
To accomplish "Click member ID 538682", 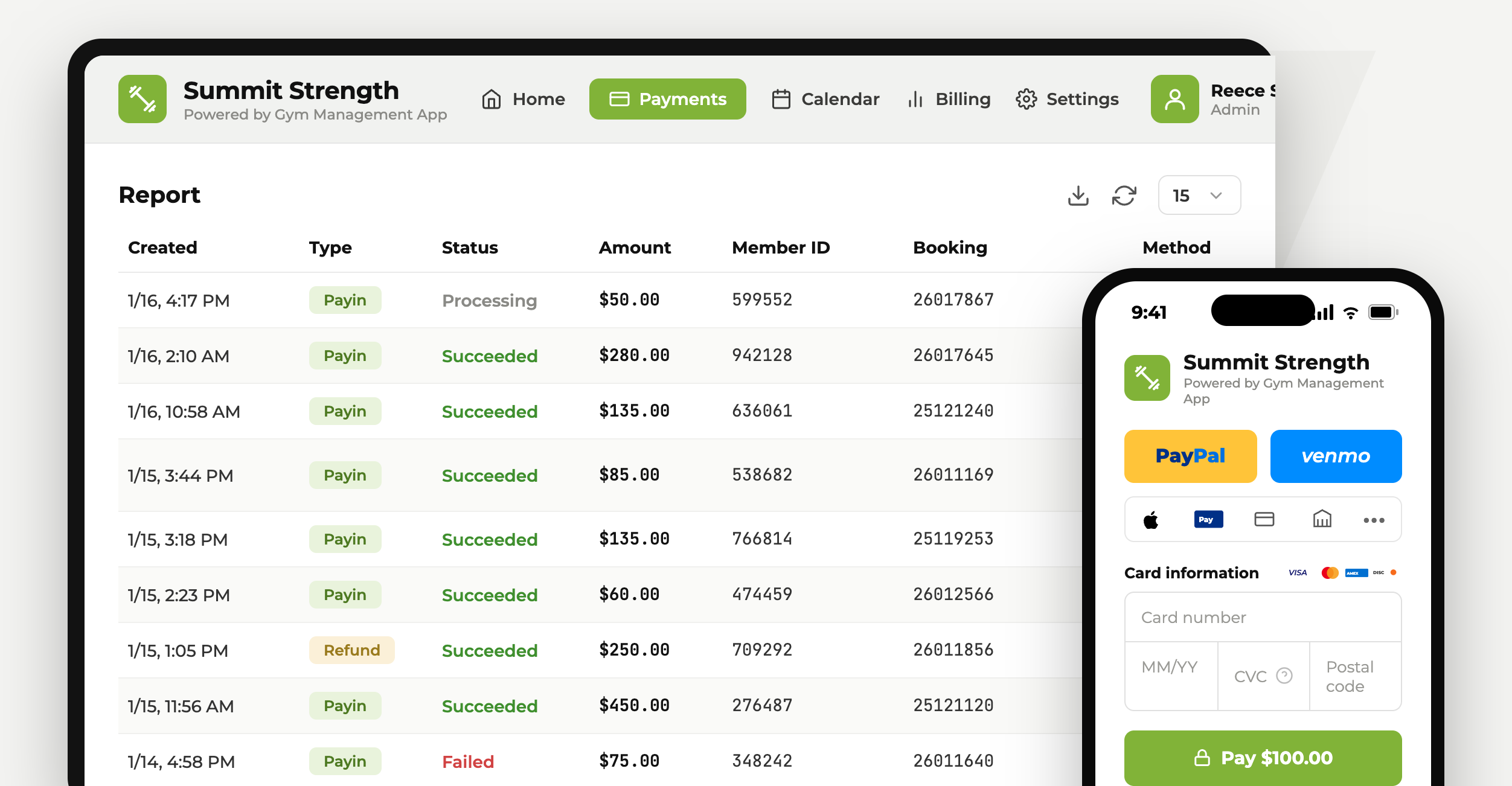I will 762,474.
